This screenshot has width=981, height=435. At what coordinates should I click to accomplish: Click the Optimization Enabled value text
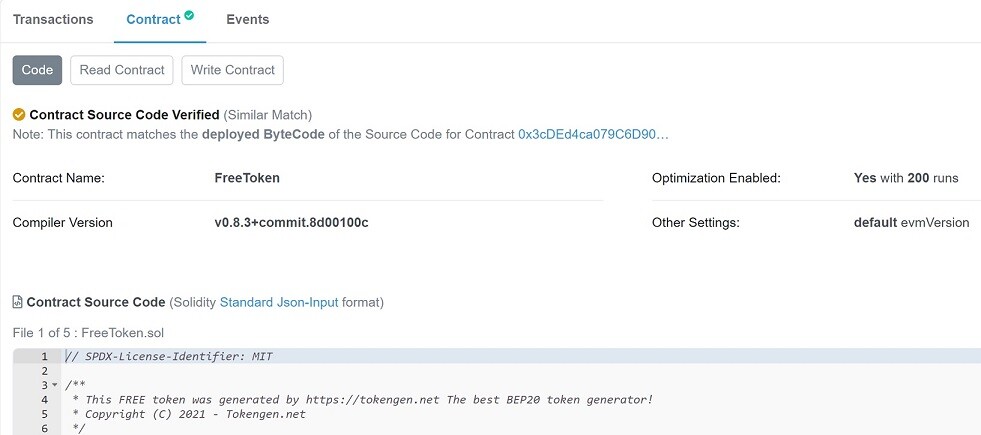click(906, 178)
